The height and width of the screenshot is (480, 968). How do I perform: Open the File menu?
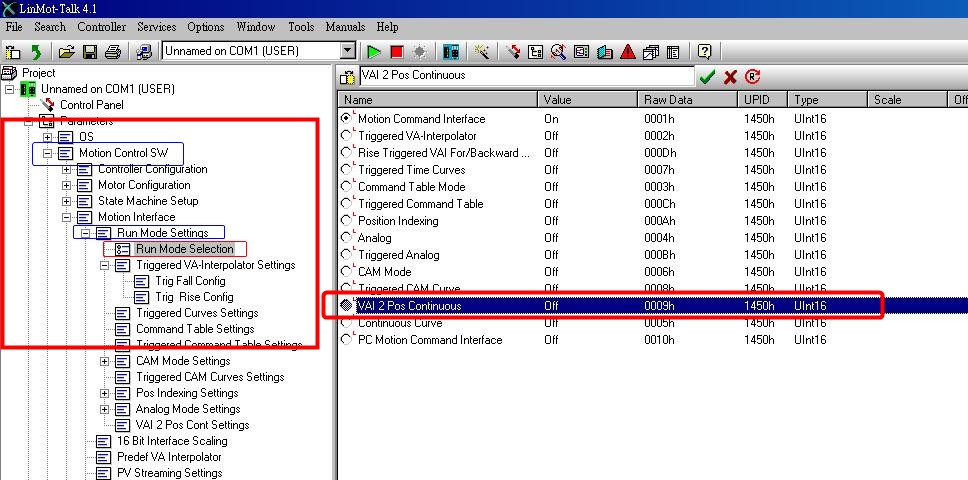tap(14, 27)
